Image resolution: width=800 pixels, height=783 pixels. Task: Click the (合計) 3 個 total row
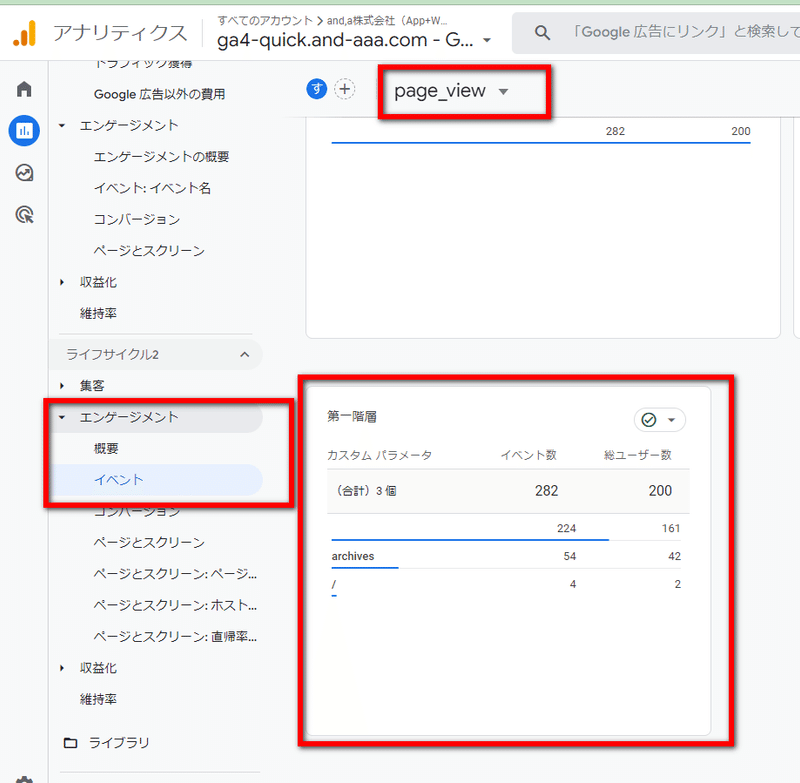tap(508, 491)
